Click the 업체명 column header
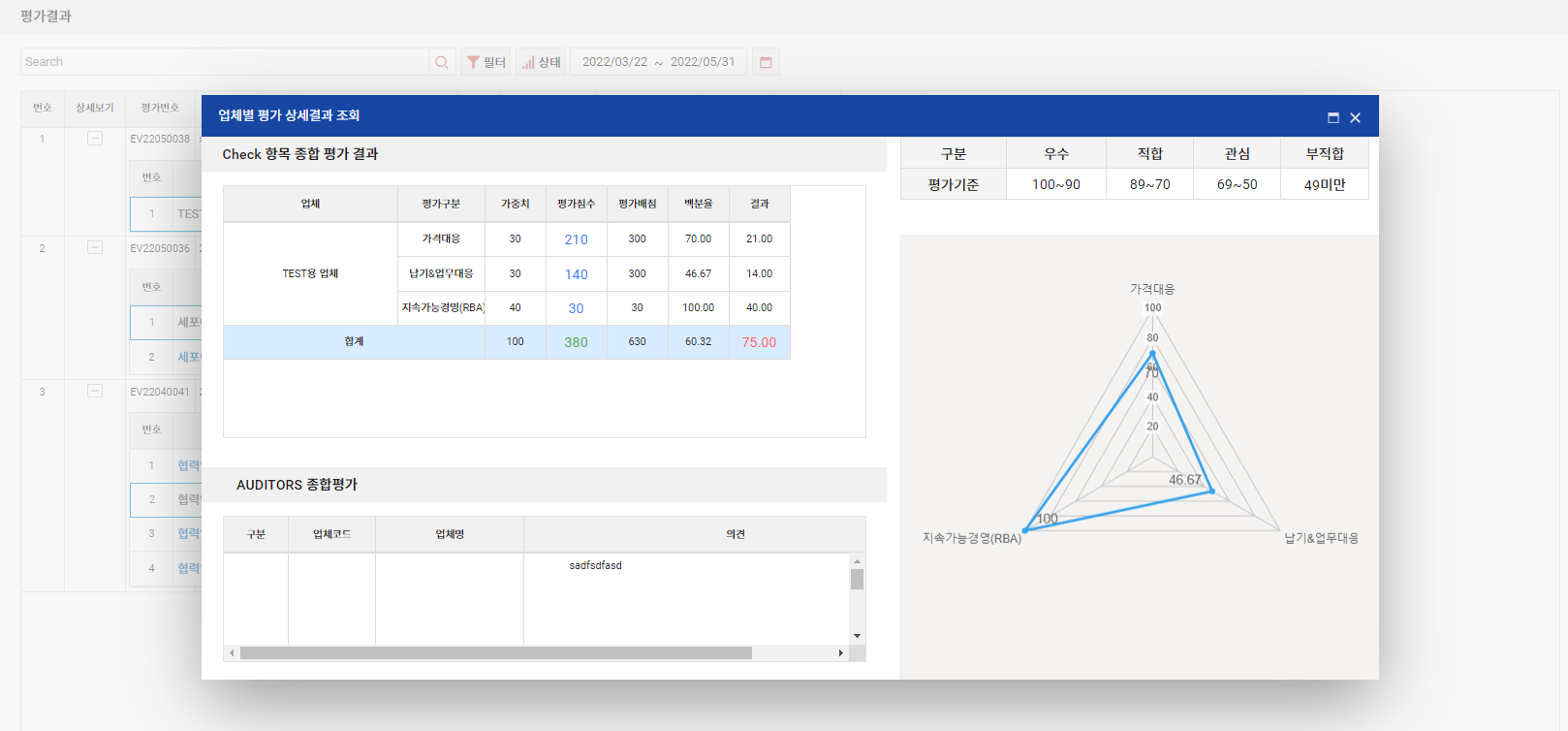Screen dimensions: 1568x731 (450, 534)
